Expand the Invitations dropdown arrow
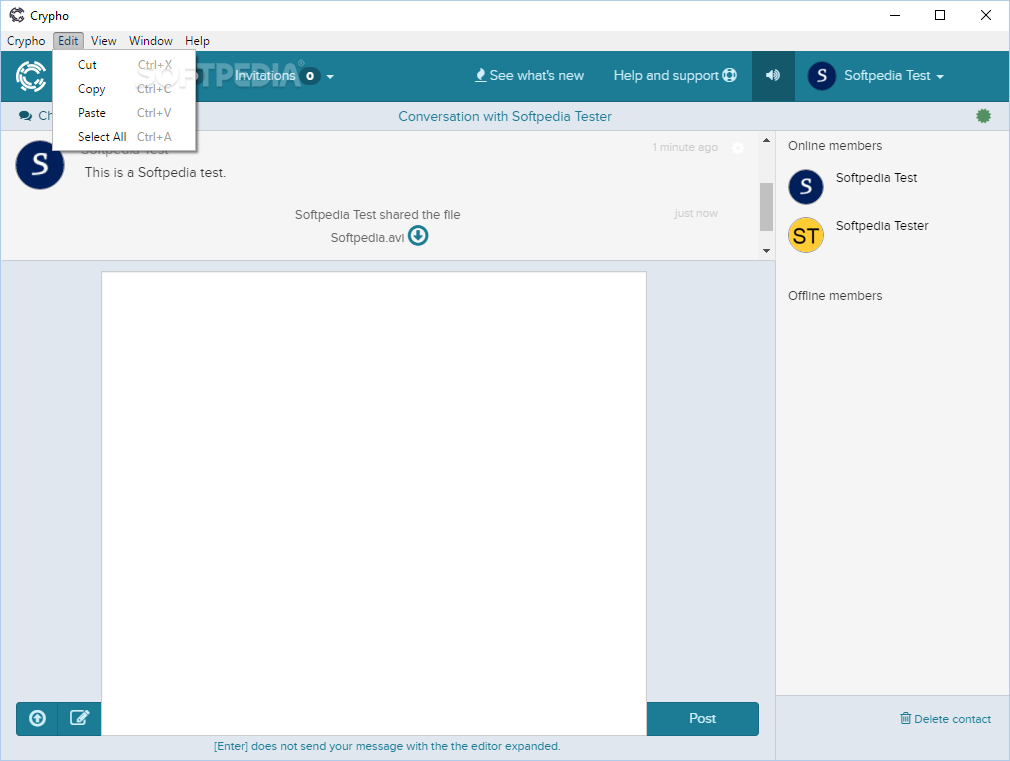Viewport: 1010px width, 761px height. tap(330, 77)
